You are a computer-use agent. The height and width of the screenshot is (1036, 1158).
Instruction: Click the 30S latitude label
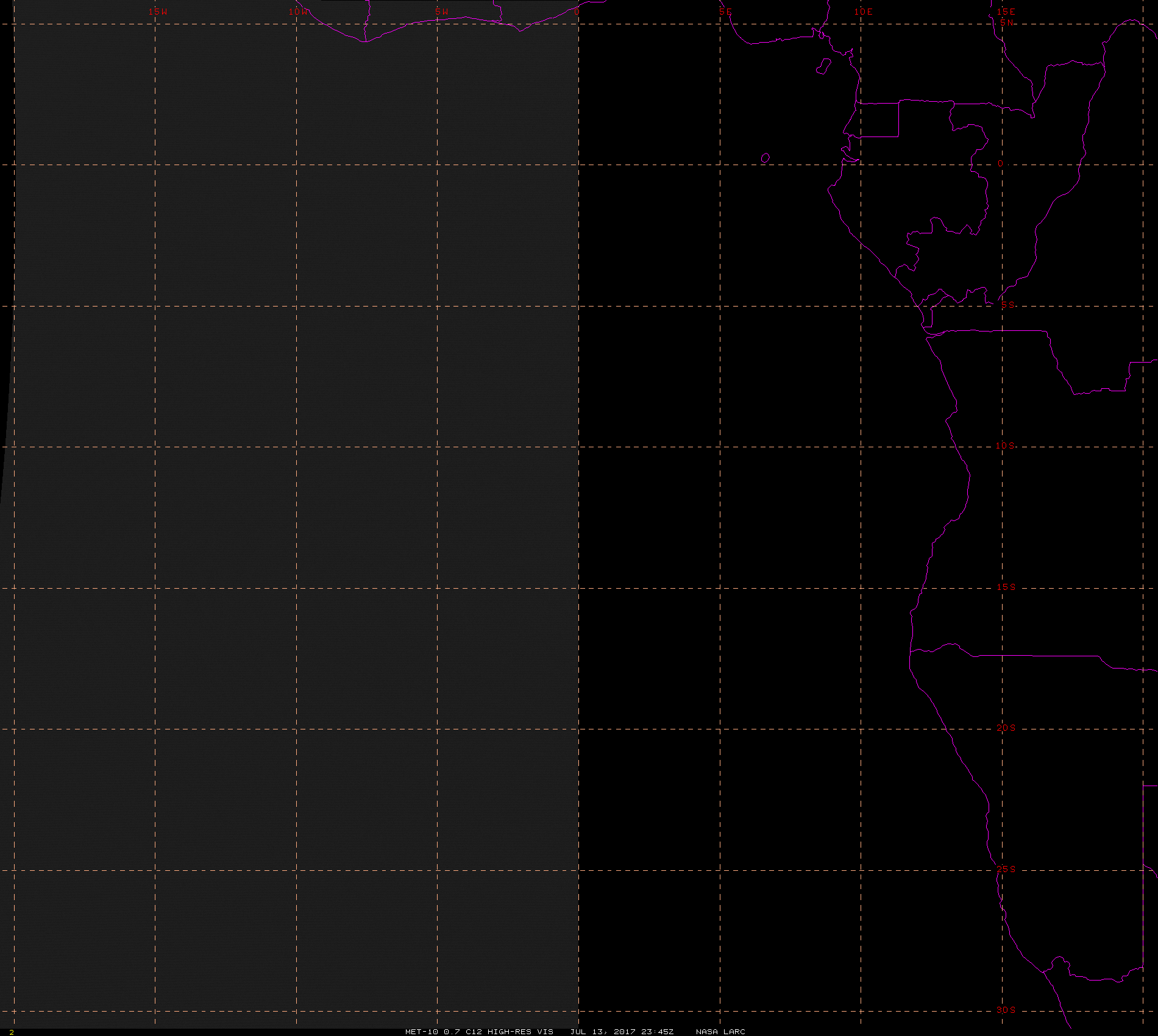[1006, 1010]
